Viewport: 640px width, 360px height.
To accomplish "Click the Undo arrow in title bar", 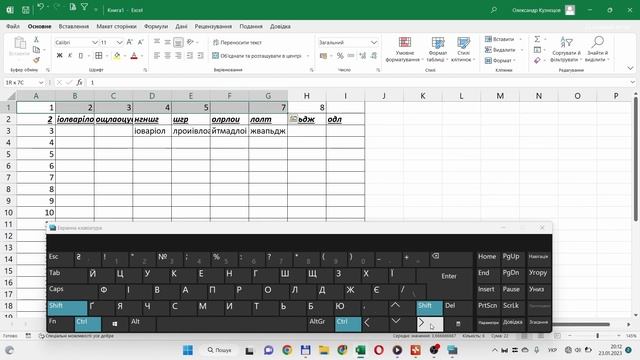I will [x=40, y=7].
